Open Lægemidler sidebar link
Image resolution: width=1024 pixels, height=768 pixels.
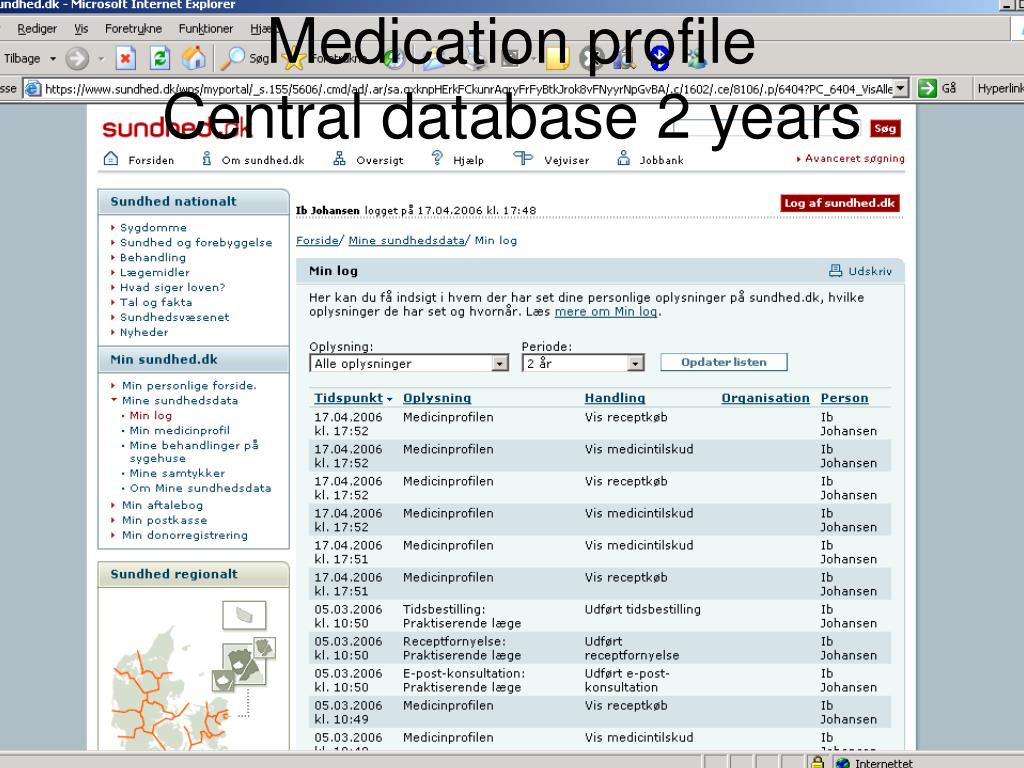click(x=155, y=272)
